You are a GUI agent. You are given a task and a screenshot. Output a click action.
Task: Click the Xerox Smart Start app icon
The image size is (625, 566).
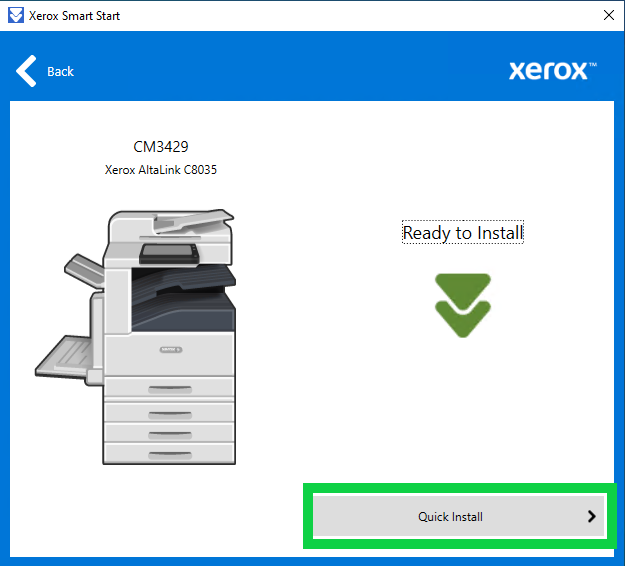coord(16,16)
